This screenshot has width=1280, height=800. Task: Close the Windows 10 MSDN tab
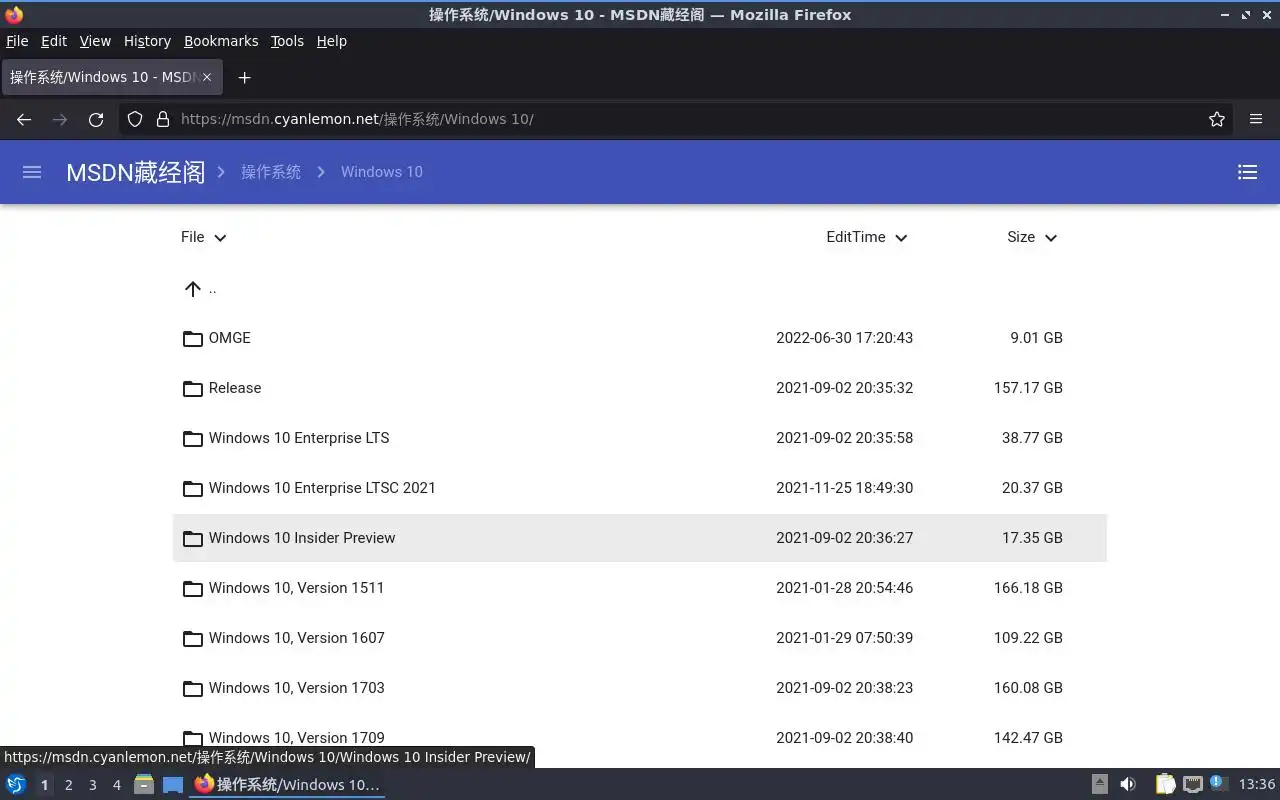tap(207, 77)
